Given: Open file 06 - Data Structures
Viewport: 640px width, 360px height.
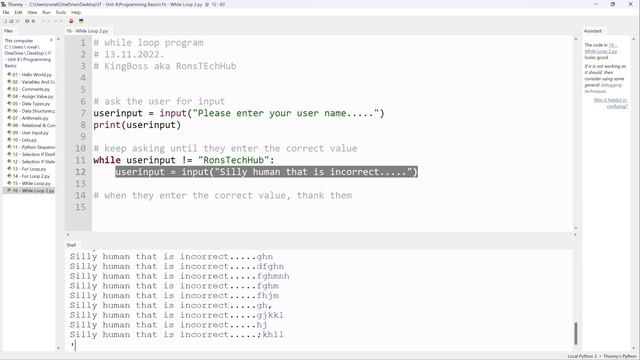Looking at the screenshot, I should [x=32, y=111].
